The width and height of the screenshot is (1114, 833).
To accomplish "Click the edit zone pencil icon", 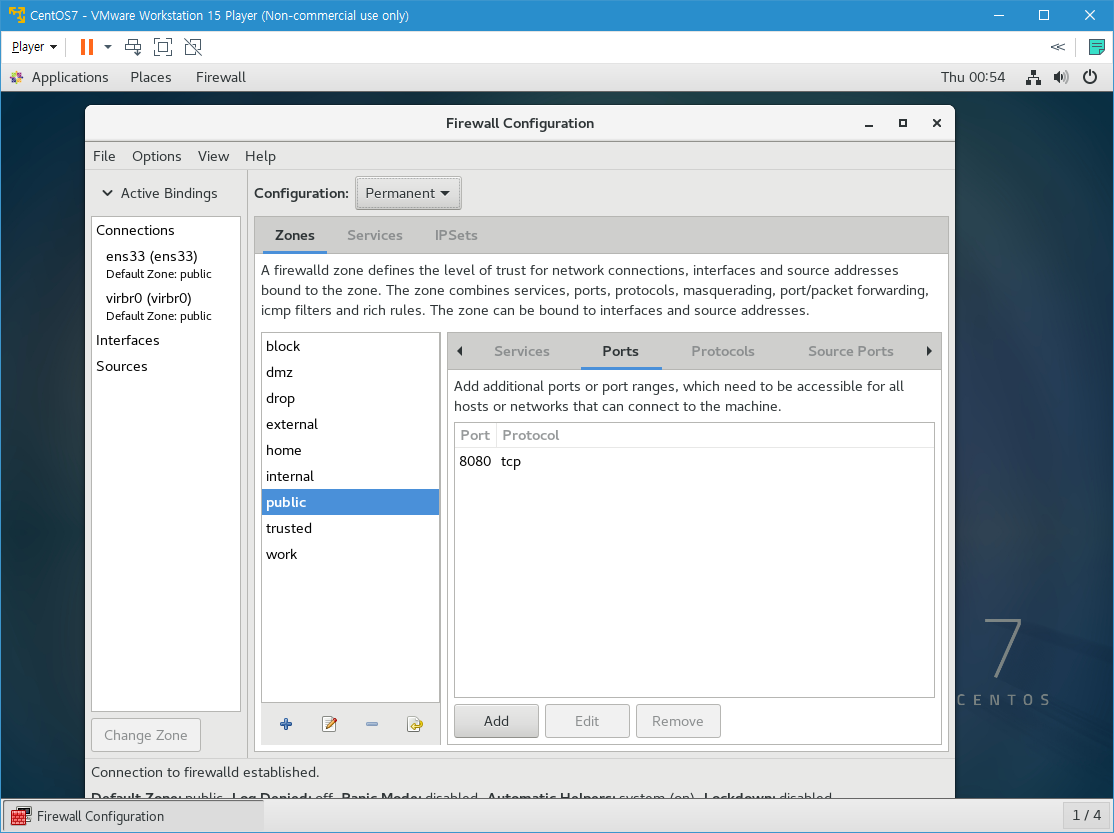I will (x=329, y=724).
